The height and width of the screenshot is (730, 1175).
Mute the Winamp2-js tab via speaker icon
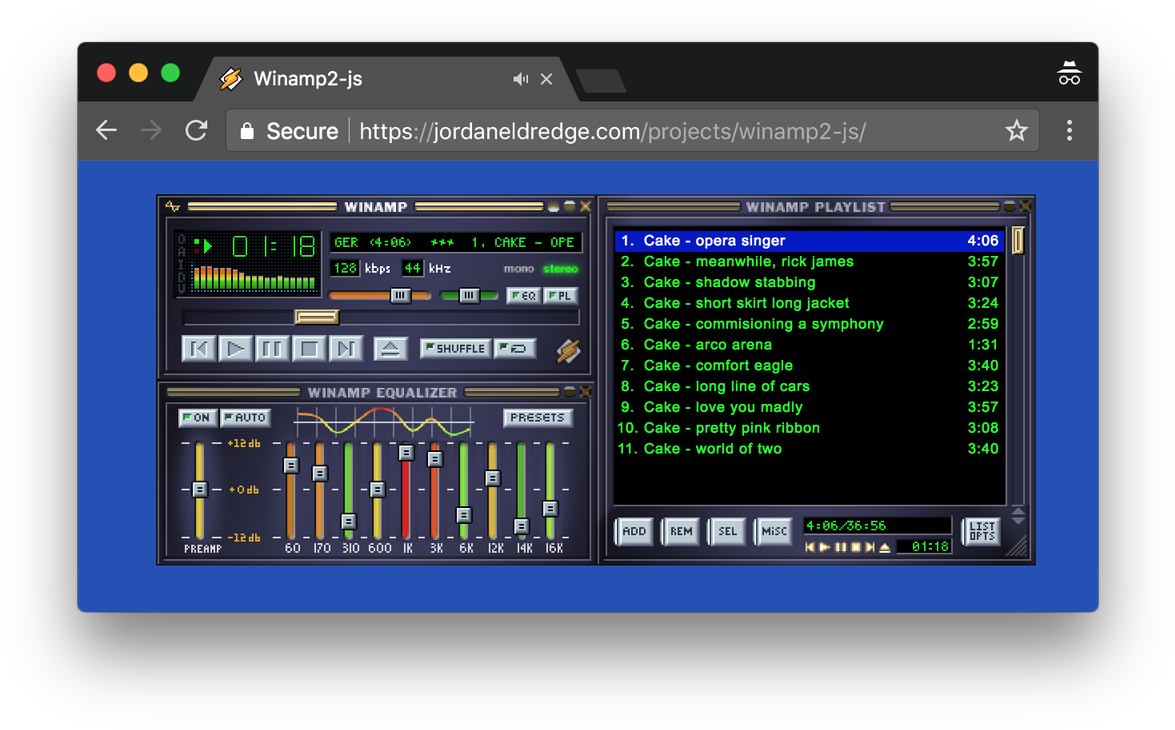[x=520, y=79]
